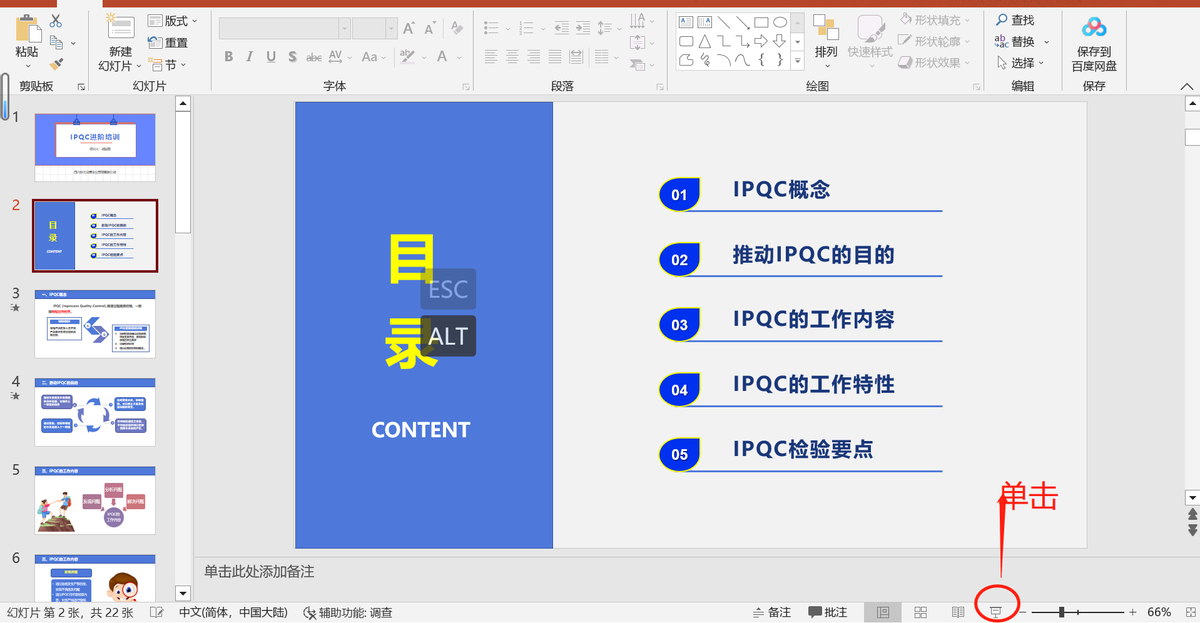Select the straight line shape in gallery
Viewport: 1200px width, 623px height.
[x=724, y=22]
